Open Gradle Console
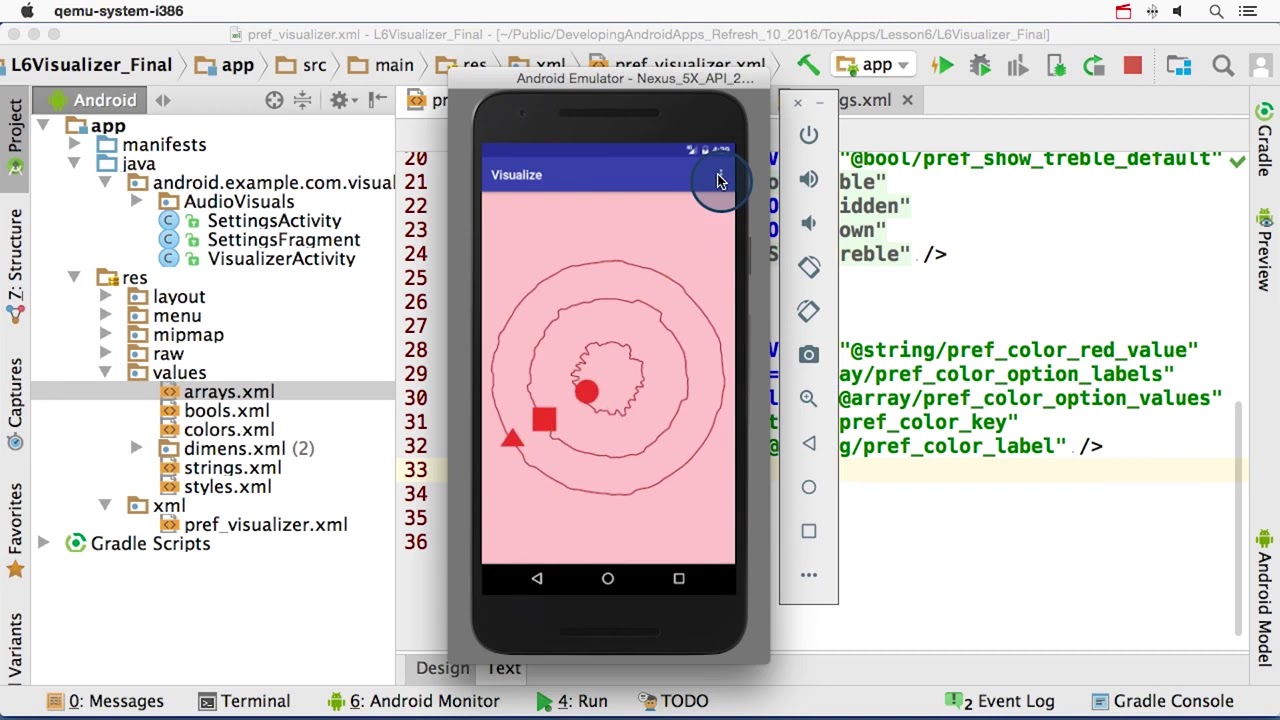The image size is (1280, 720). (1163, 701)
